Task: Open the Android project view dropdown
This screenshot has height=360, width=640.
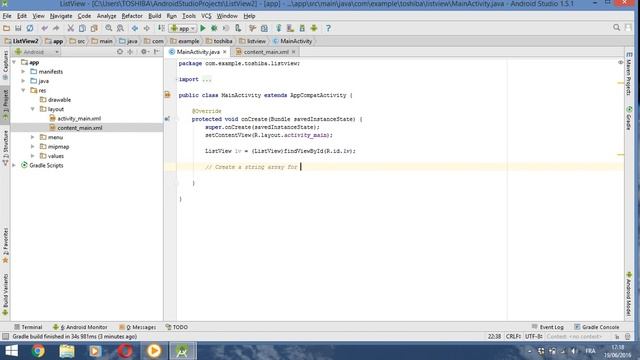Action: tap(37, 52)
